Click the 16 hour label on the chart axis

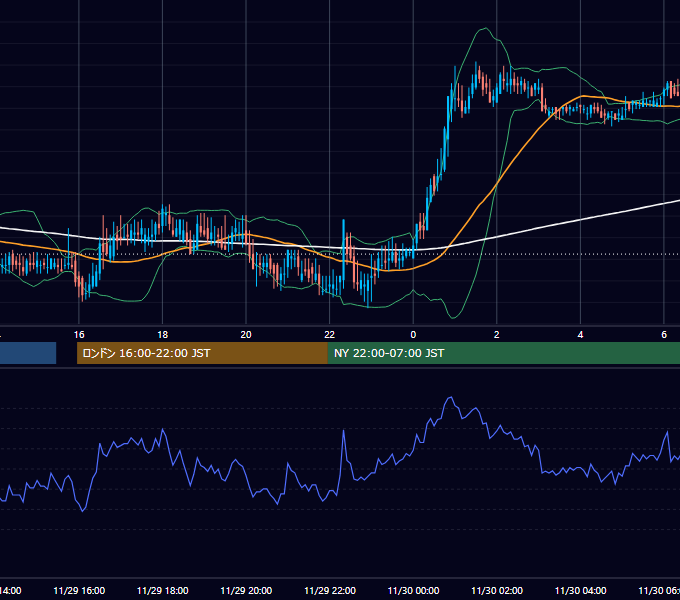(x=79, y=335)
